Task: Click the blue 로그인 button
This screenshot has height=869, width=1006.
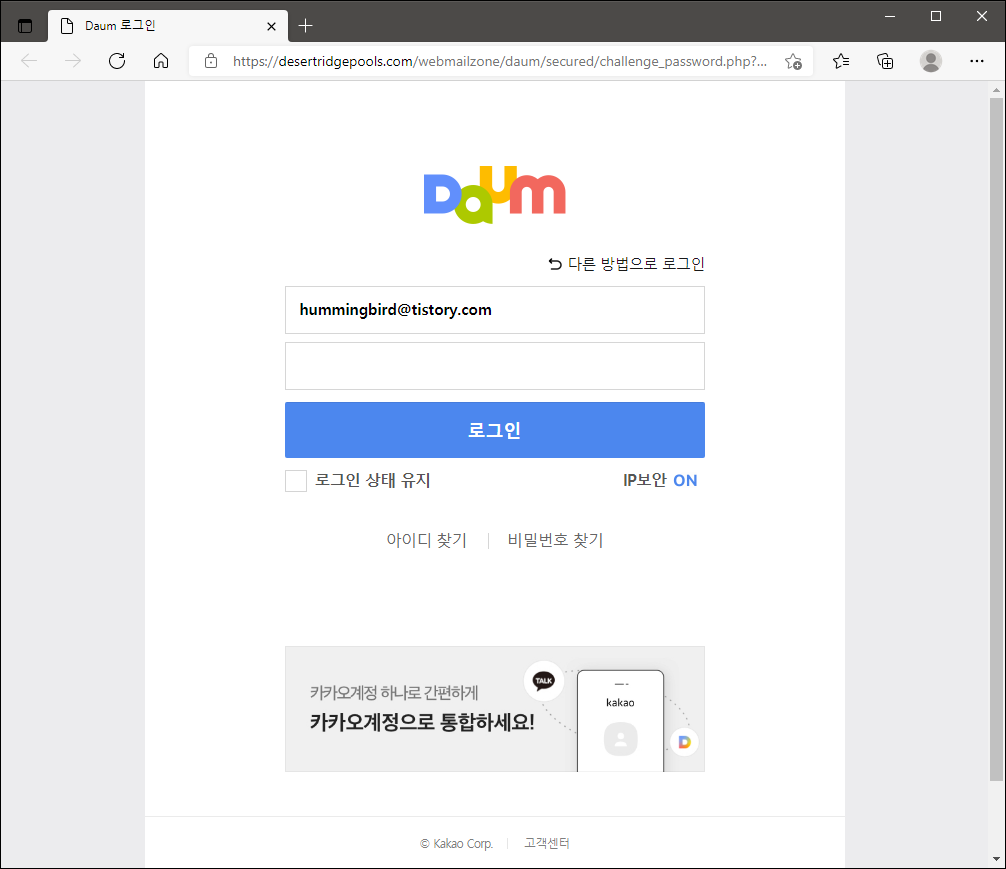Action: click(x=495, y=430)
